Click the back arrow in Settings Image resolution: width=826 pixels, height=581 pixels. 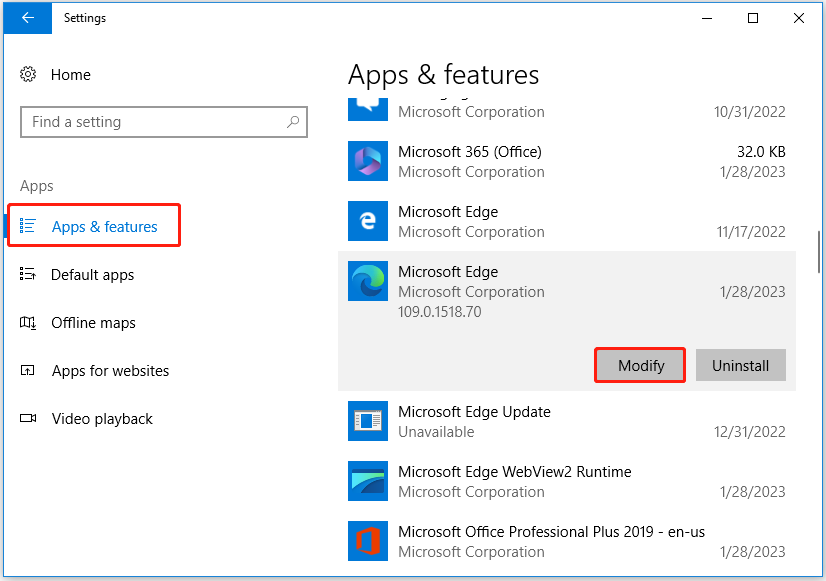click(27, 18)
